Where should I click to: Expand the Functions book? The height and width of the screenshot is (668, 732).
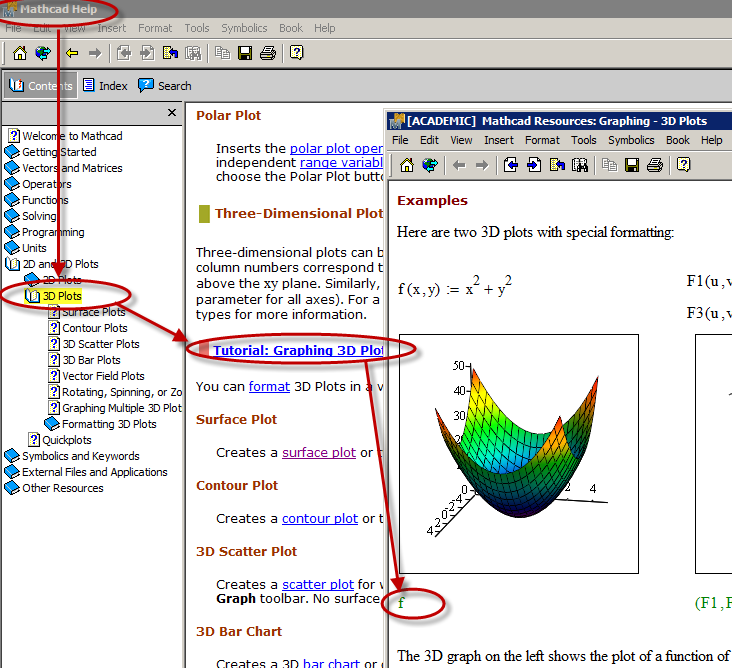click(12, 200)
